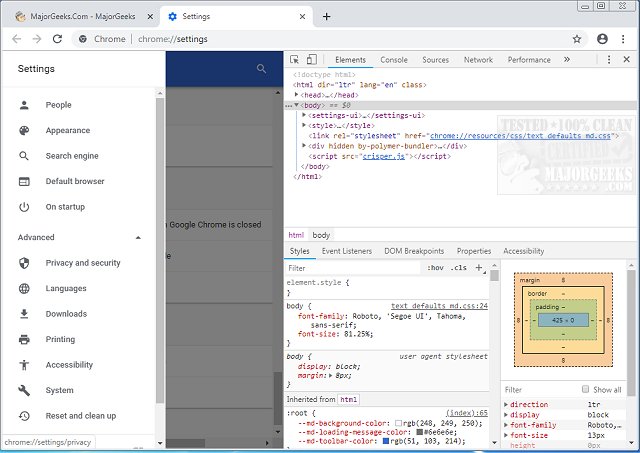Open a new tab with the plus button
This screenshot has width=640, height=453.
click(x=326, y=16)
